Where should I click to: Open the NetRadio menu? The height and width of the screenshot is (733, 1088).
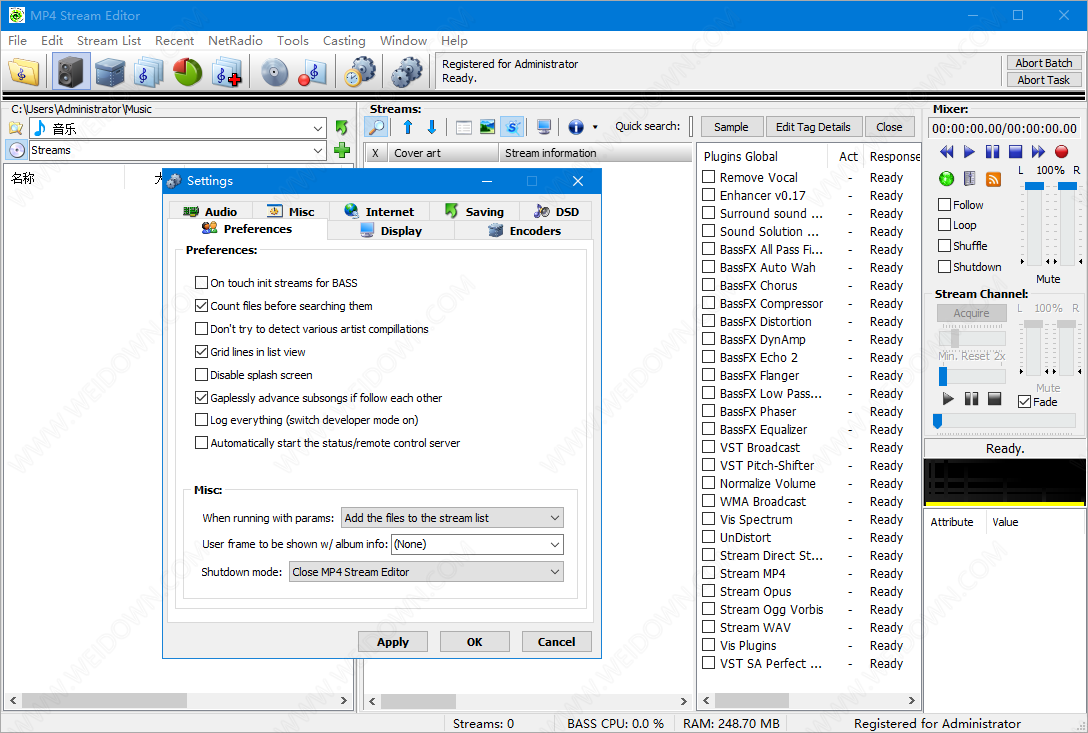(235, 40)
